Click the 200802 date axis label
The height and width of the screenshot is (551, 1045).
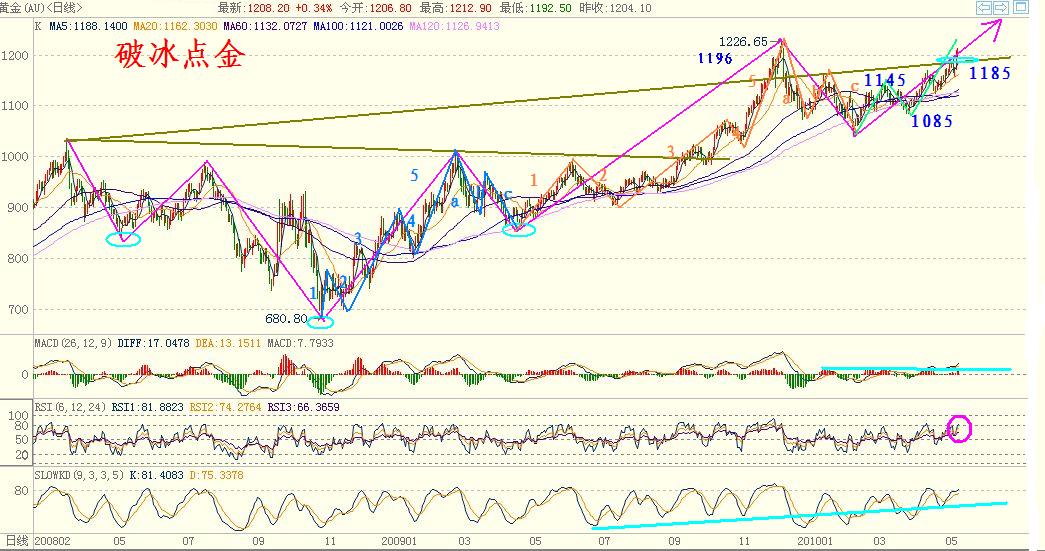[x=52, y=541]
